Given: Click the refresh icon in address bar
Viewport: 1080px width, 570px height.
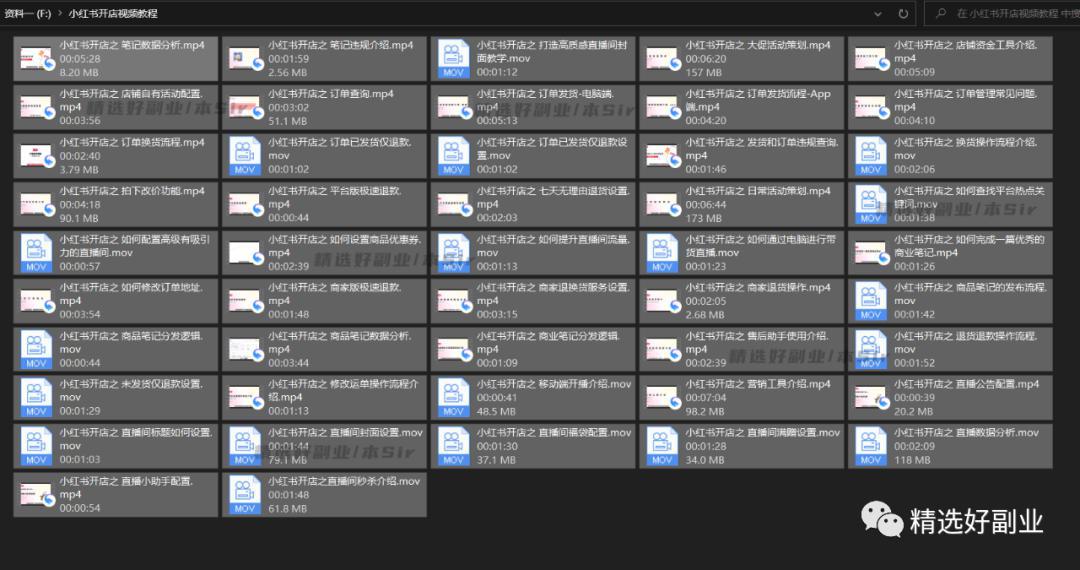Looking at the screenshot, I should pyautogui.click(x=903, y=14).
